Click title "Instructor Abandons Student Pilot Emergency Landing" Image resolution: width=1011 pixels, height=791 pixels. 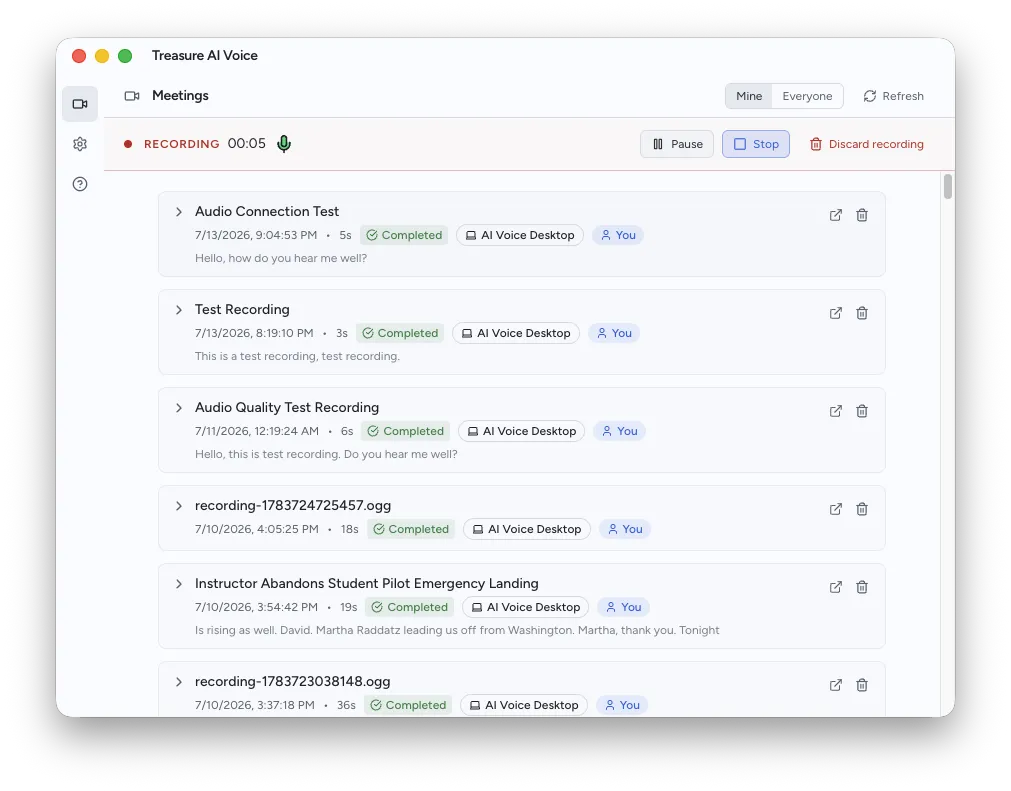pos(367,583)
